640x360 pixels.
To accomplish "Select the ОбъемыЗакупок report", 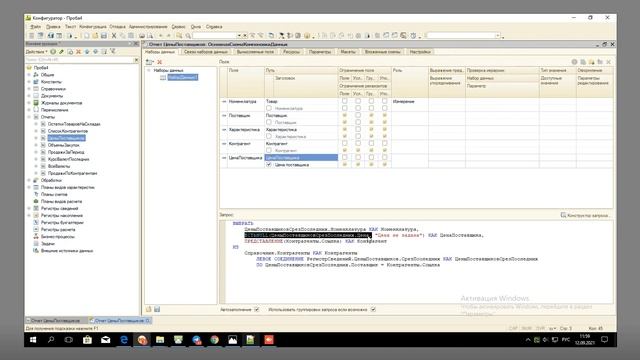I will tap(63, 145).
